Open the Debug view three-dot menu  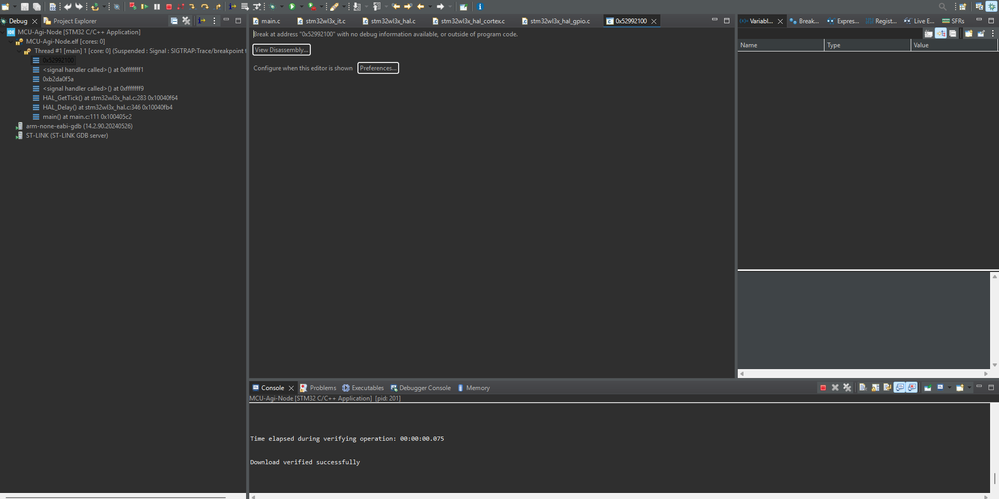(x=213, y=21)
